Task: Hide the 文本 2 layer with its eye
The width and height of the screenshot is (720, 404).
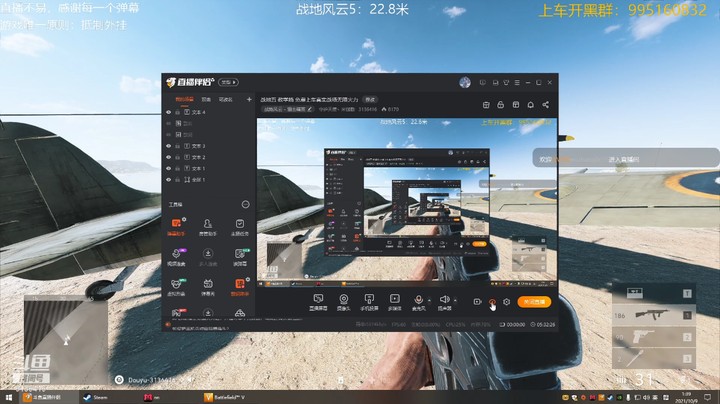Action: 169,157
